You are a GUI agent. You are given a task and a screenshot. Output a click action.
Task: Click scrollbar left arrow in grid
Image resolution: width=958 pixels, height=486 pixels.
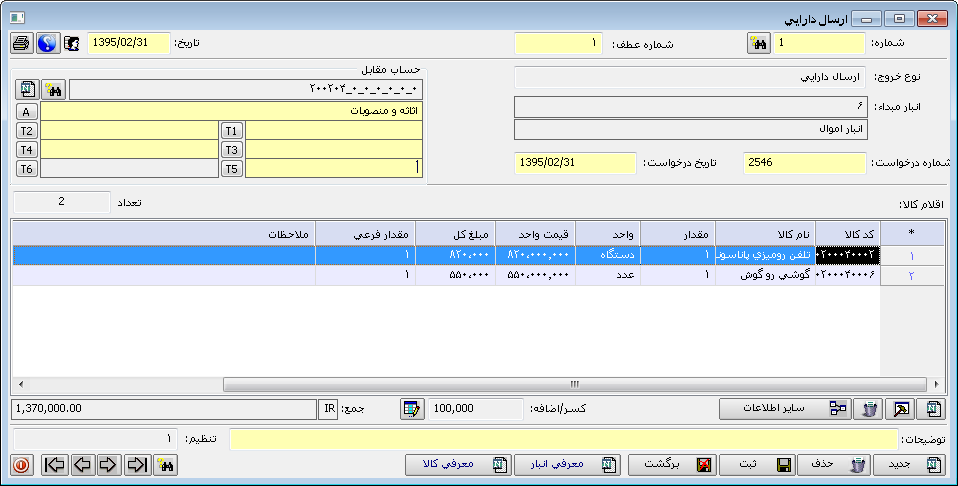[x=21, y=385]
